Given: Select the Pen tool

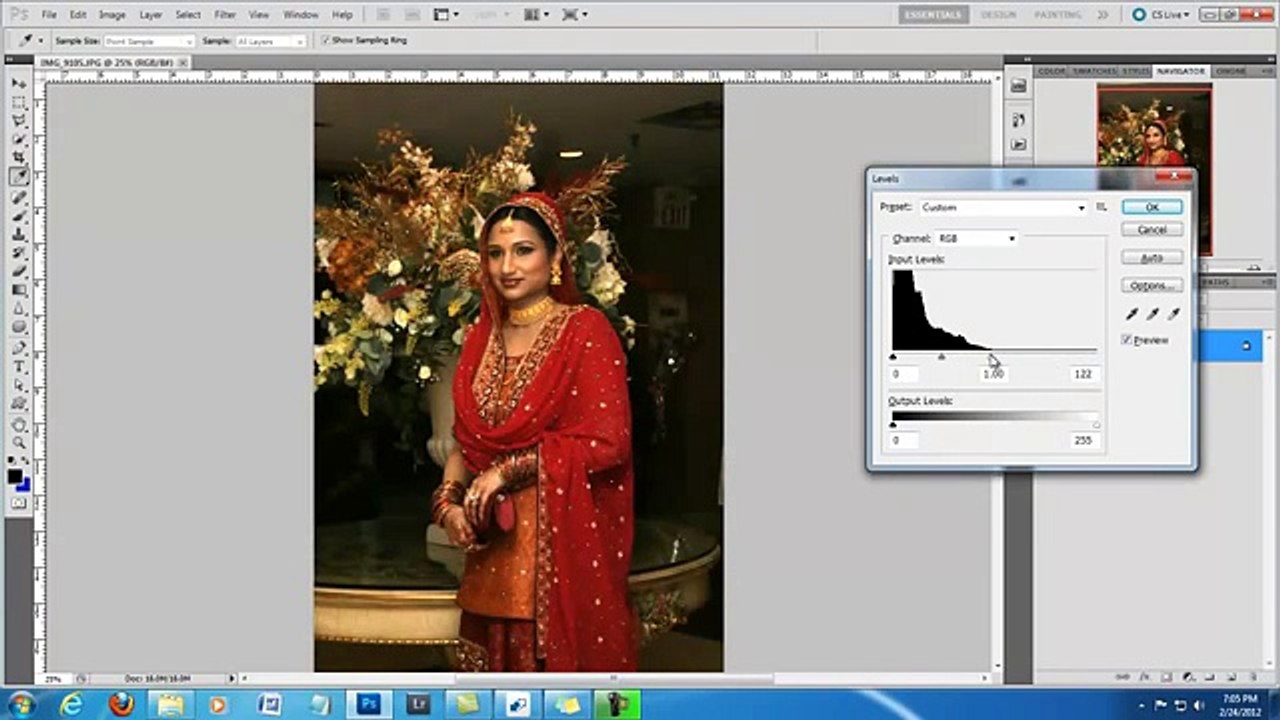Looking at the screenshot, I should [19, 348].
